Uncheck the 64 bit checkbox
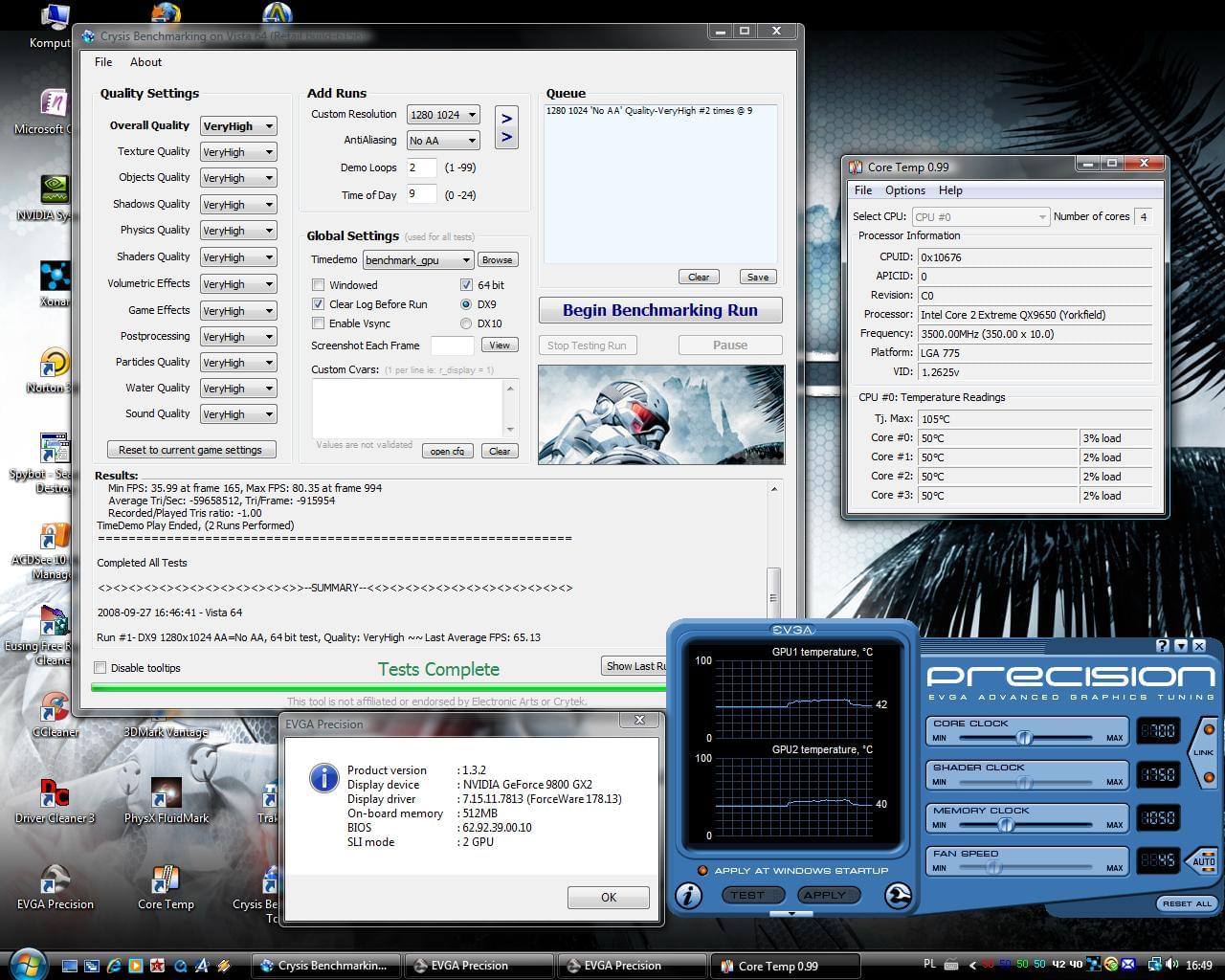1225x980 pixels. pos(466,285)
